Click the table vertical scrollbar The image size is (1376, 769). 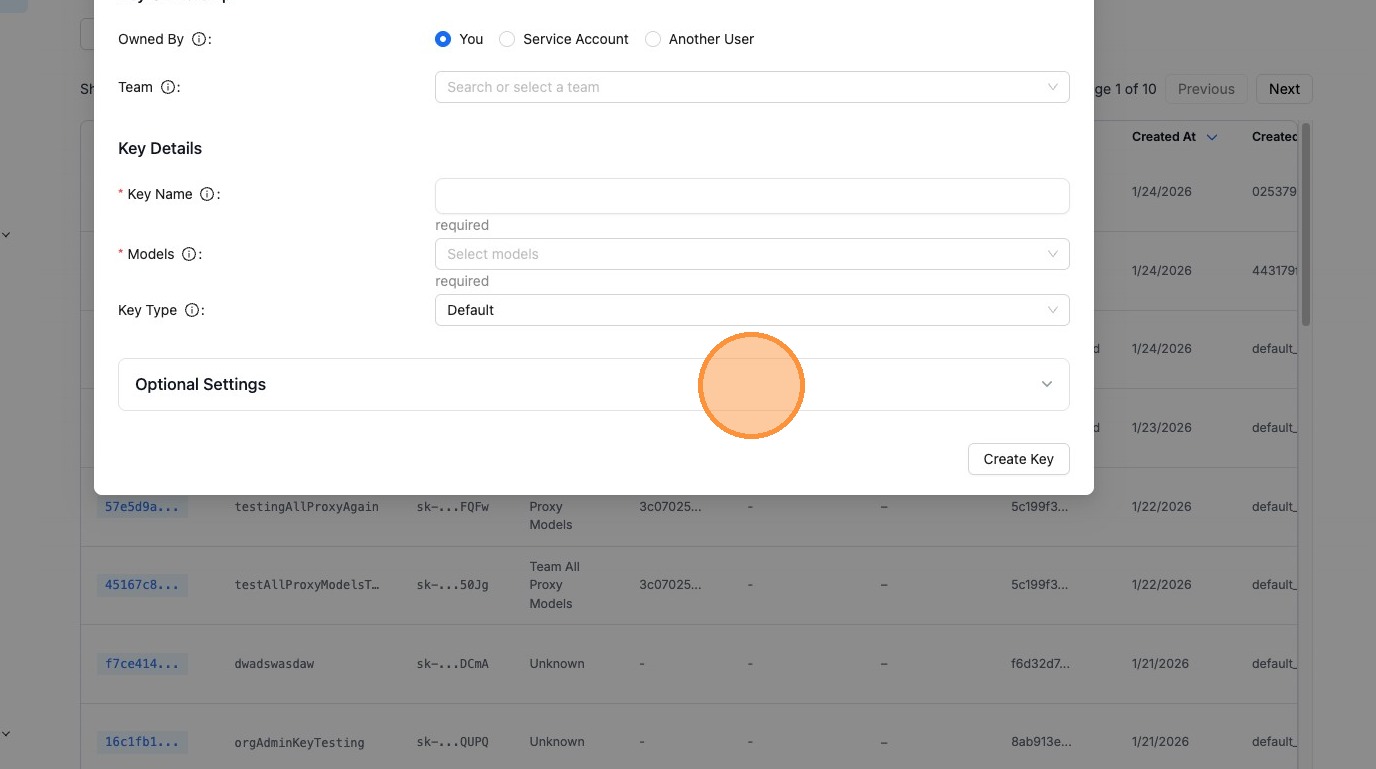pos(1305,224)
